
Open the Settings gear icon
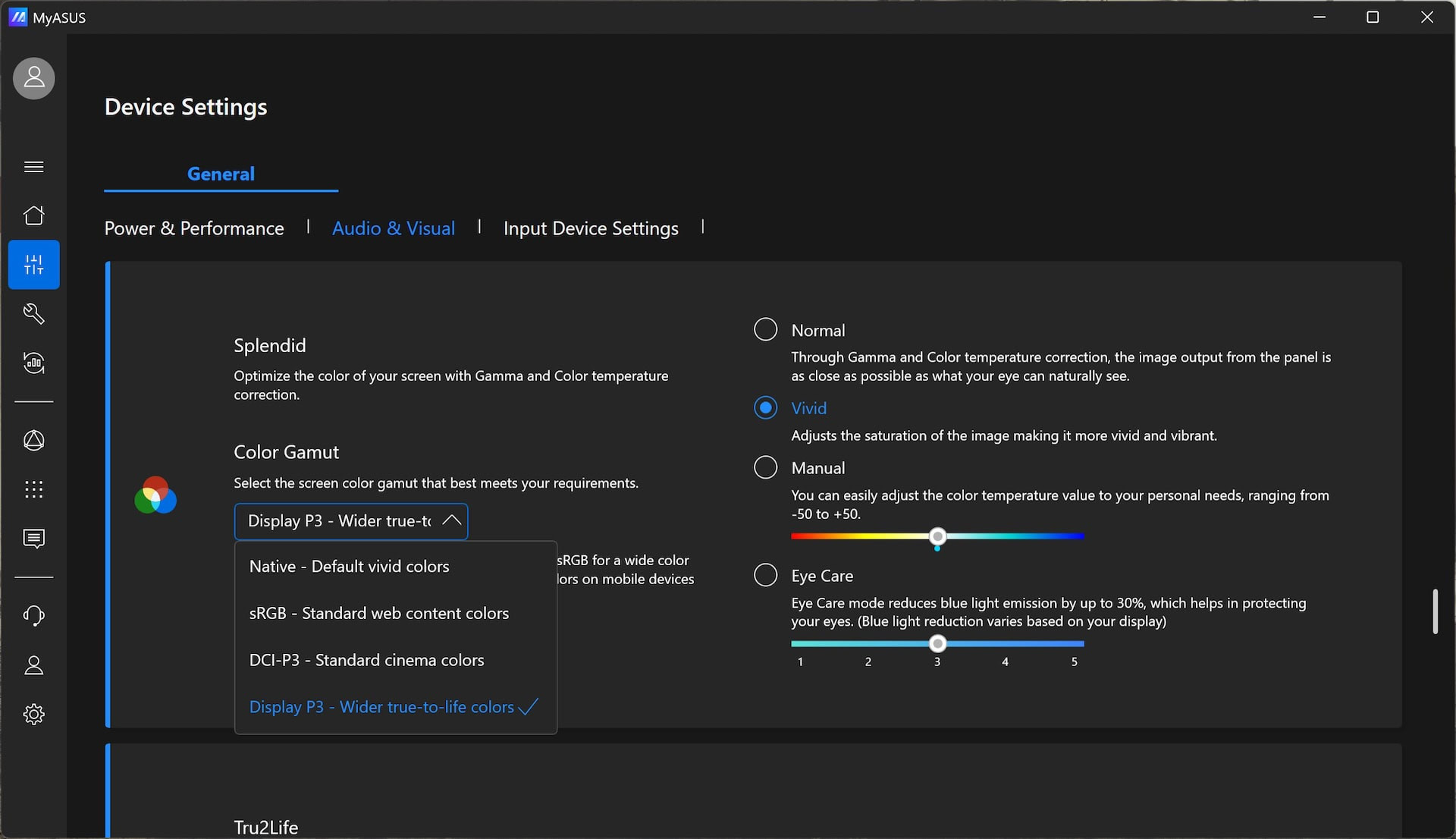coord(34,715)
